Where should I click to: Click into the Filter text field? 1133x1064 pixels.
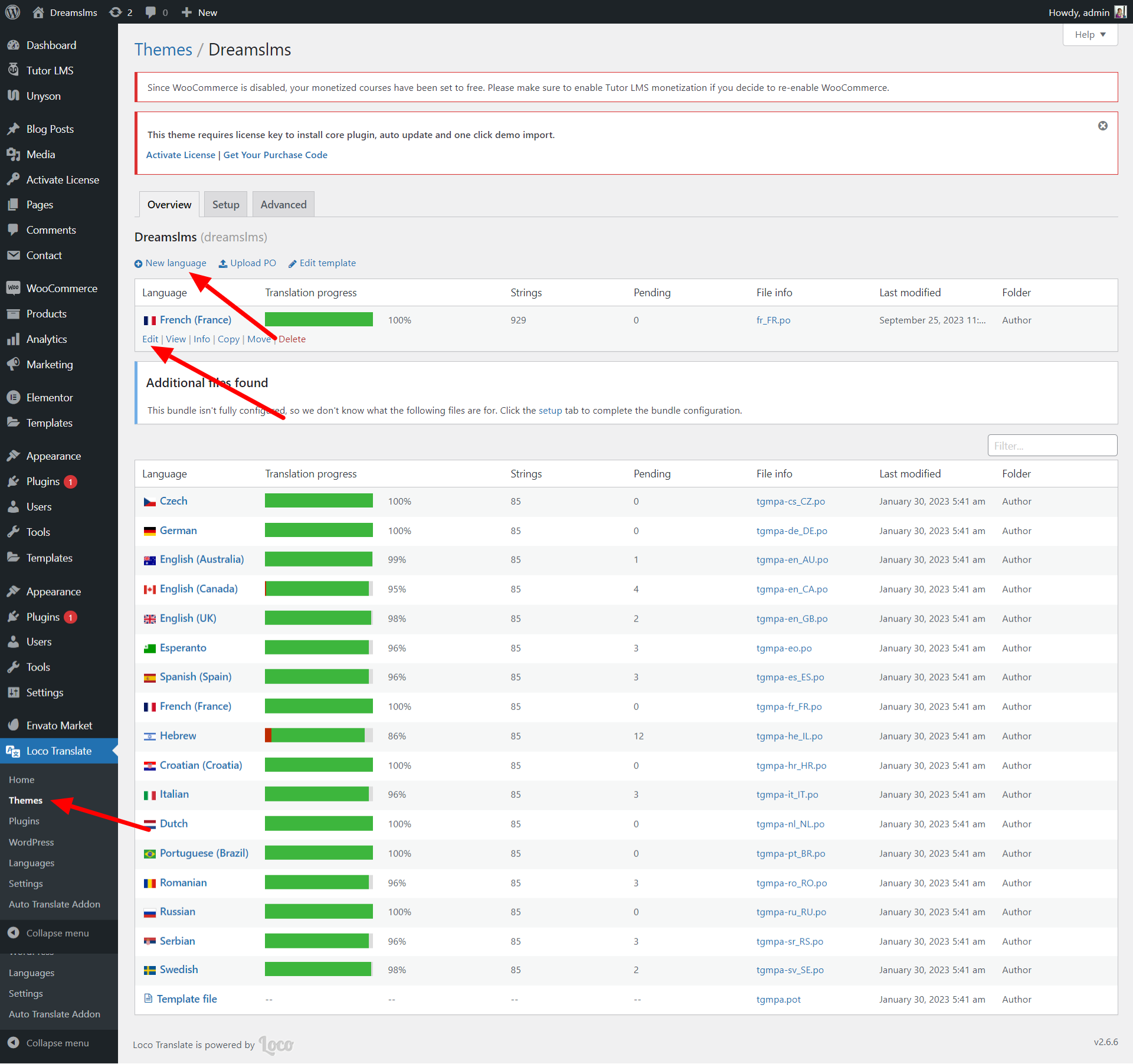[x=1052, y=446]
